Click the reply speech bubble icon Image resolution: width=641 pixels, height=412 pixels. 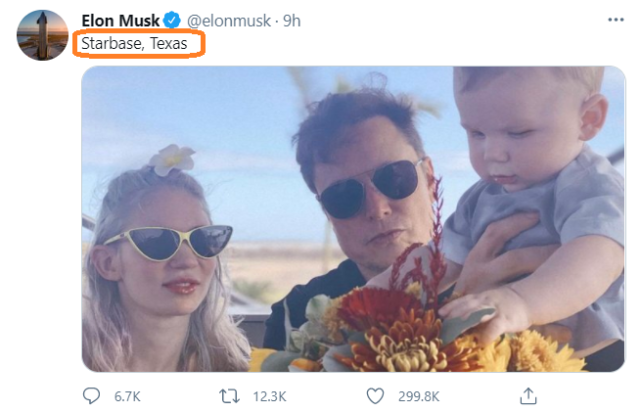[x=91, y=396]
